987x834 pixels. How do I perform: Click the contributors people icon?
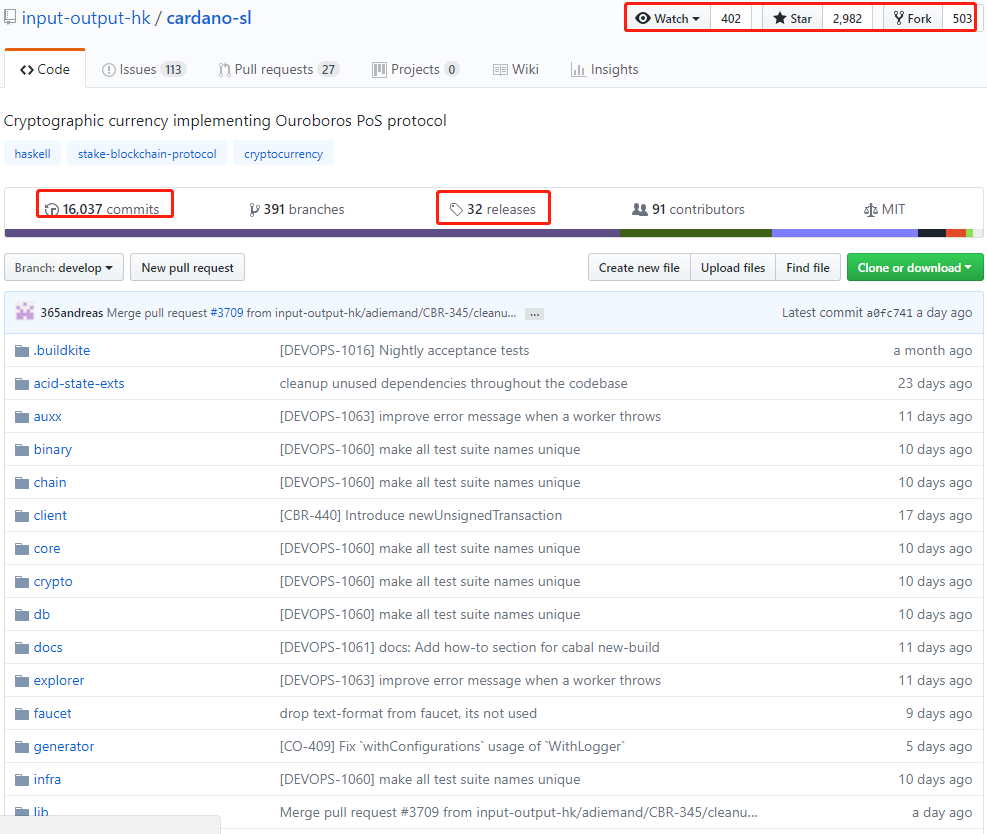pyautogui.click(x=640, y=209)
